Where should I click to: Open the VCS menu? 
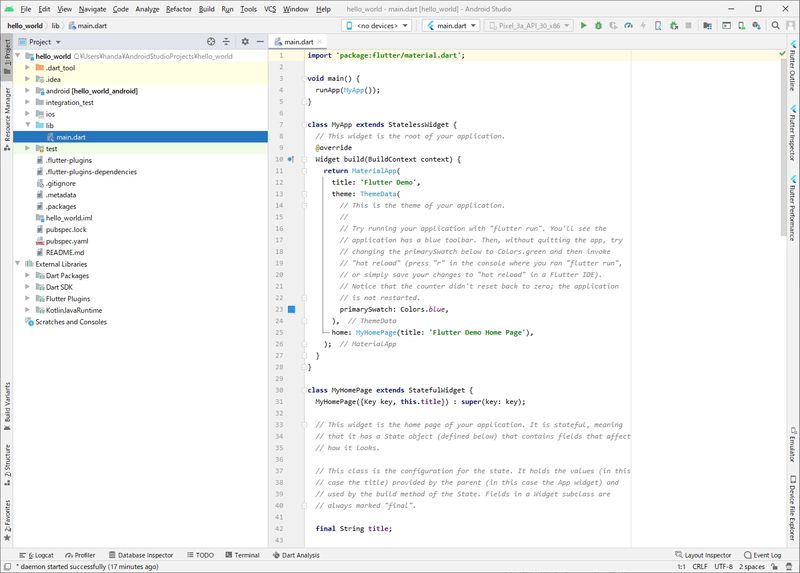coord(270,8)
